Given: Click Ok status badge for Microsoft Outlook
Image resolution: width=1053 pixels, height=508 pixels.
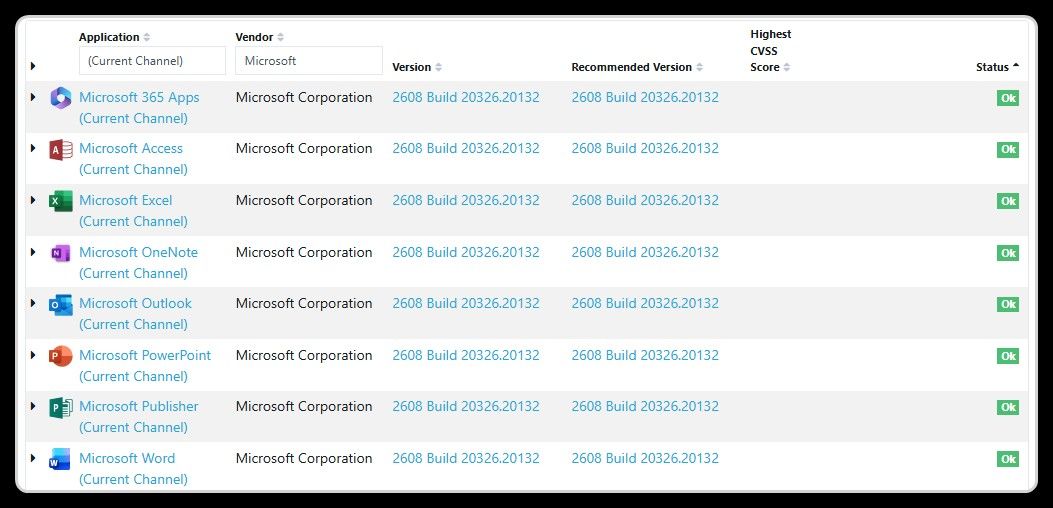Looking at the screenshot, I should [1008, 304].
